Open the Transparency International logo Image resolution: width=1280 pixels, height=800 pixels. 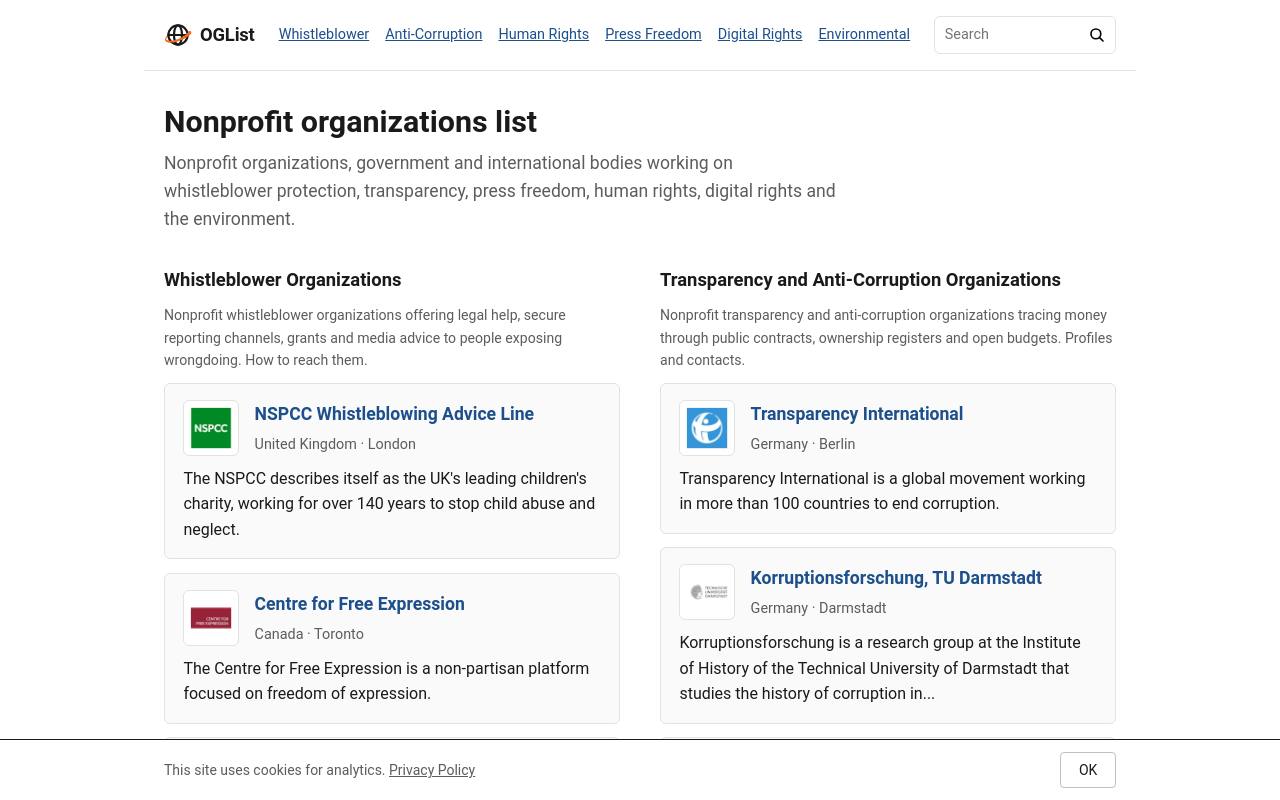(x=707, y=428)
